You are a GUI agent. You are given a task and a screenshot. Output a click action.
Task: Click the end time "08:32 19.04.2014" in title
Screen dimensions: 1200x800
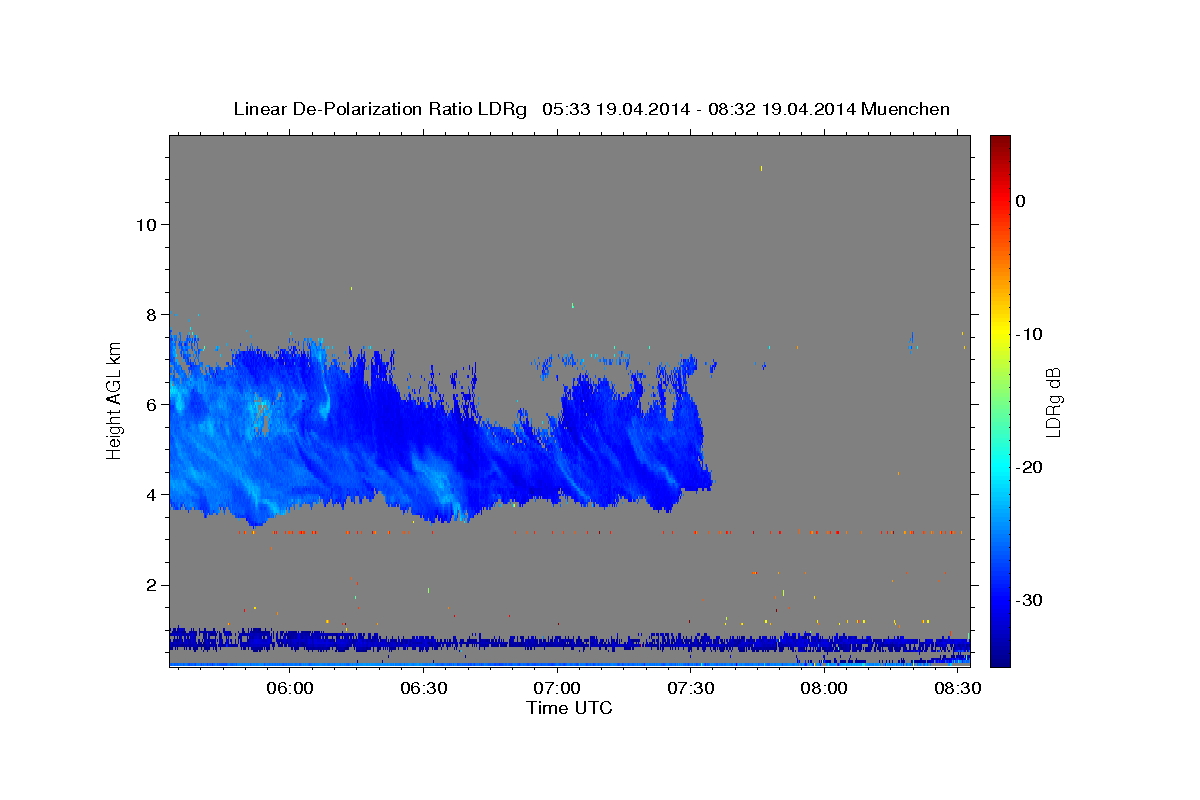pyautogui.click(x=781, y=109)
